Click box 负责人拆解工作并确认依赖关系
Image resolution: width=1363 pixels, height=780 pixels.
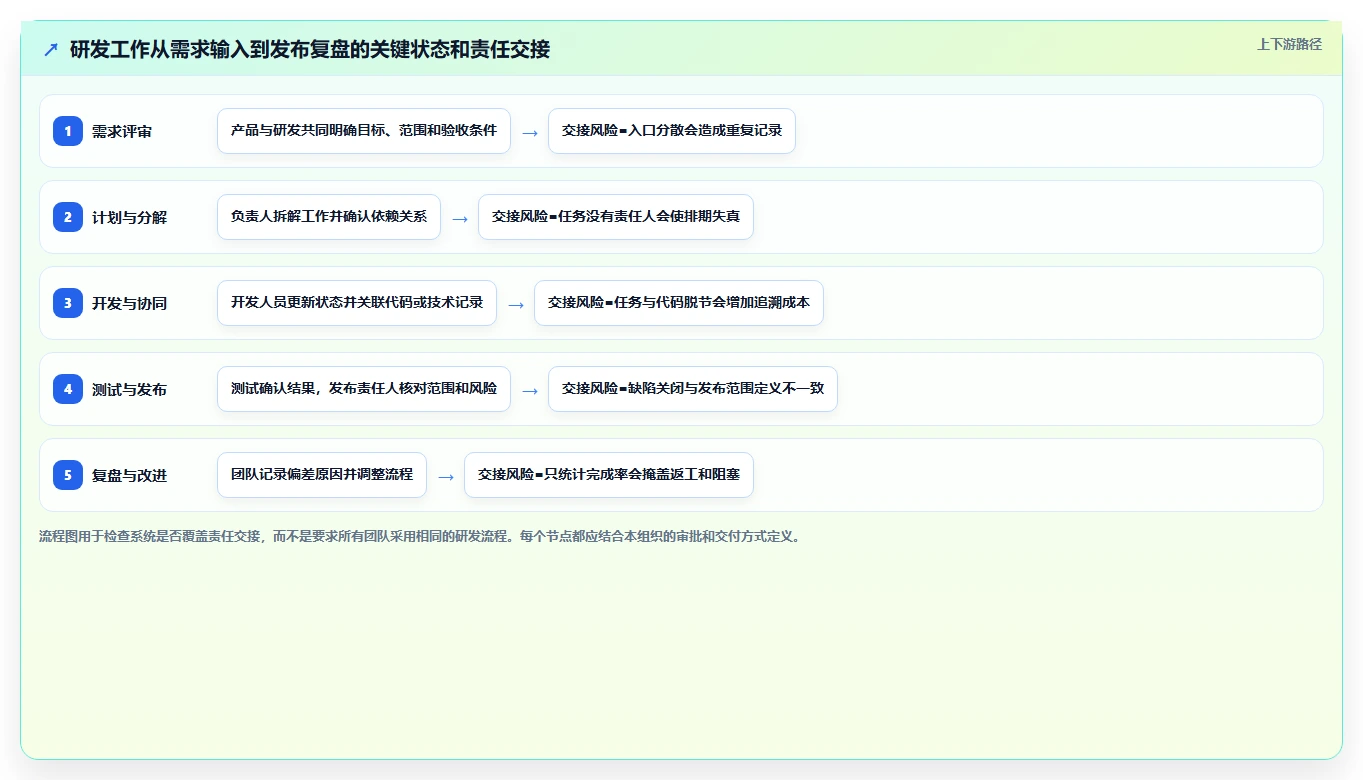[329, 217]
